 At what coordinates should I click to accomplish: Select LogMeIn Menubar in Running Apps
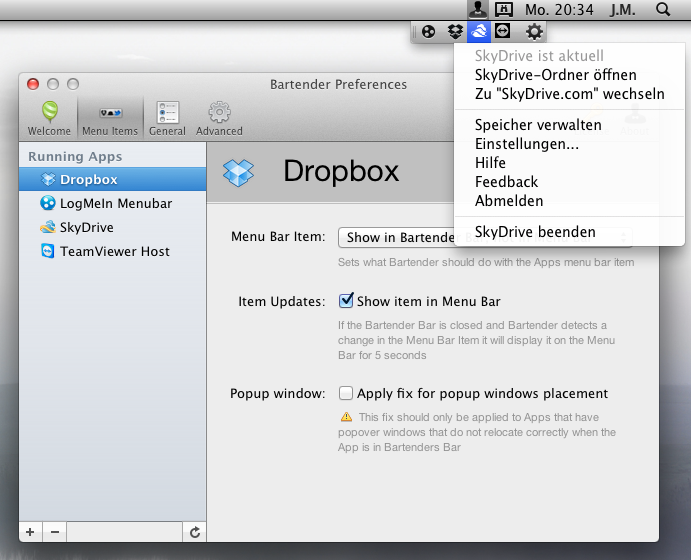112,203
